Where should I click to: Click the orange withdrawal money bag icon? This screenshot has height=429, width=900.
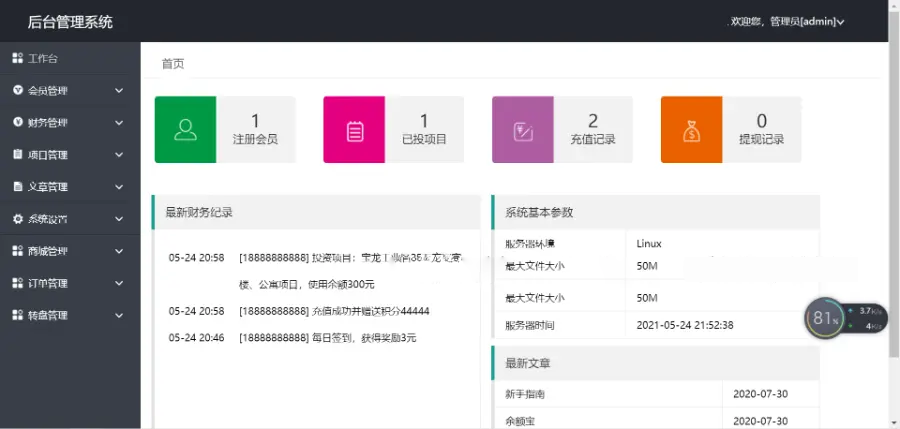pyautogui.click(x=692, y=132)
